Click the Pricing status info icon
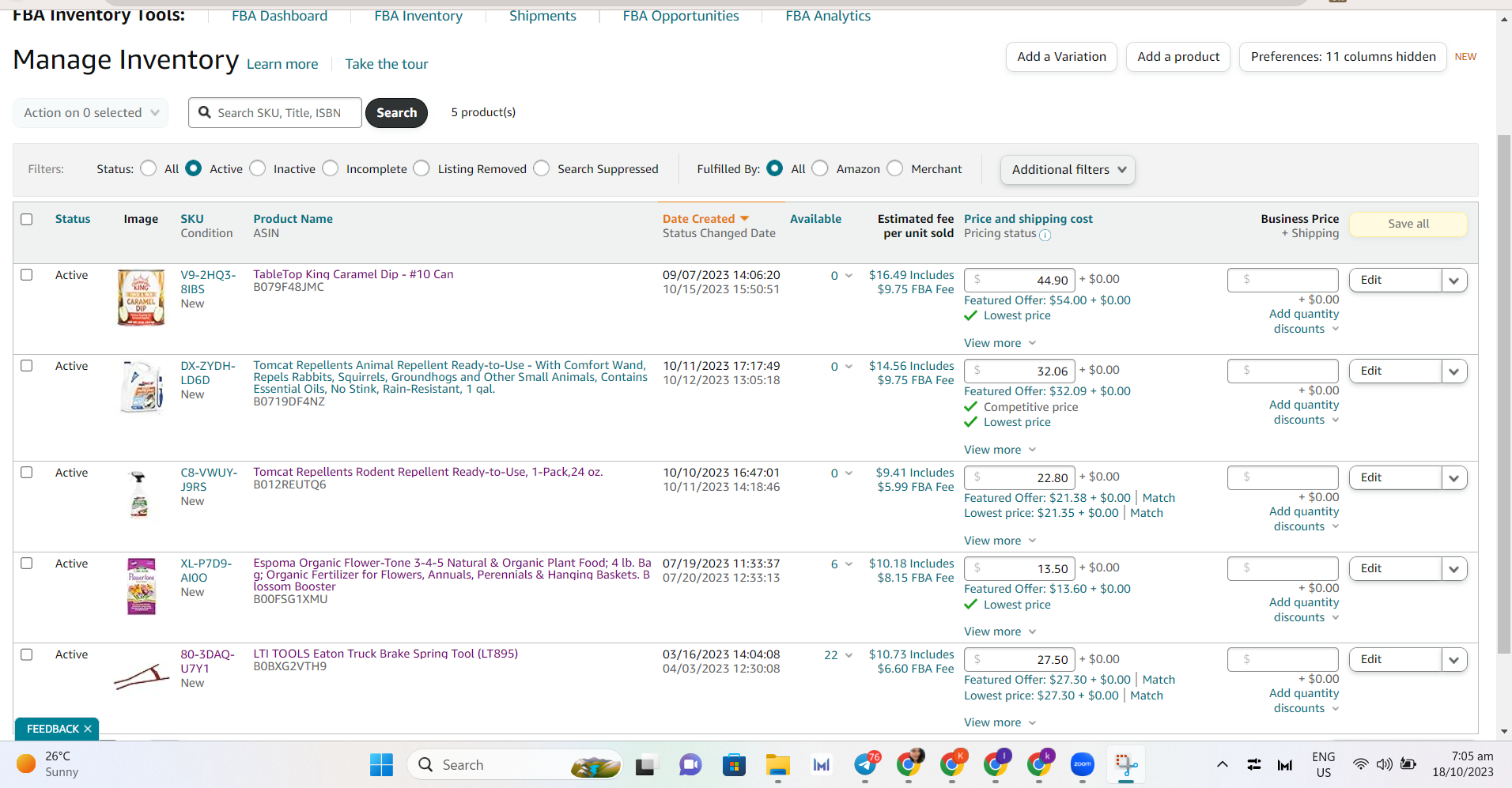 click(x=1045, y=235)
